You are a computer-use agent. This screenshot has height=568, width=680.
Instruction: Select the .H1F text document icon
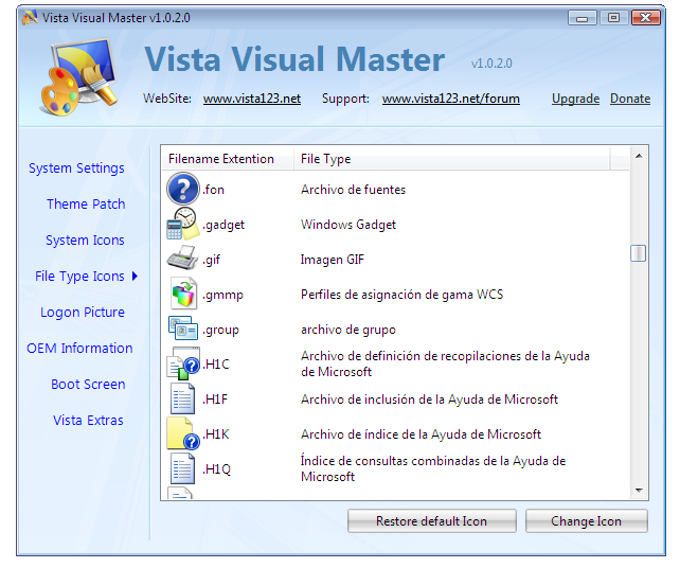[183, 399]
